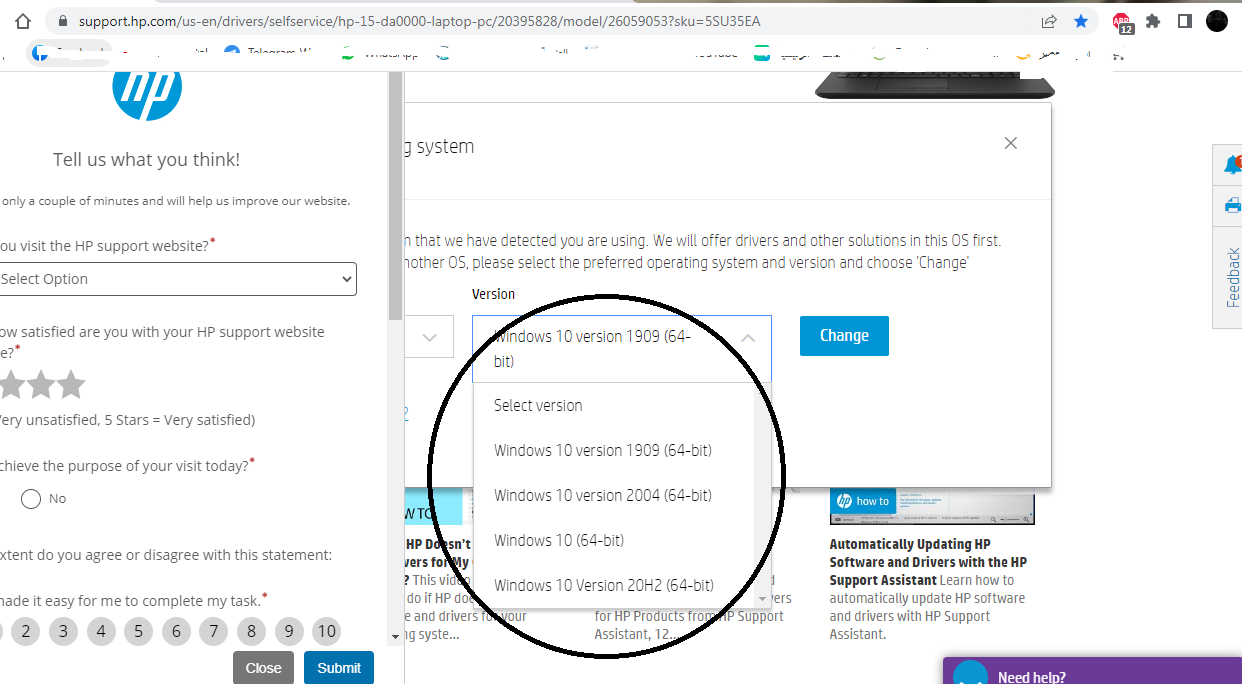This screenshot has height=684, width=1242.
Task: Click the survey panel scrollbar down arrow
Action: click(x=395, y=636)
